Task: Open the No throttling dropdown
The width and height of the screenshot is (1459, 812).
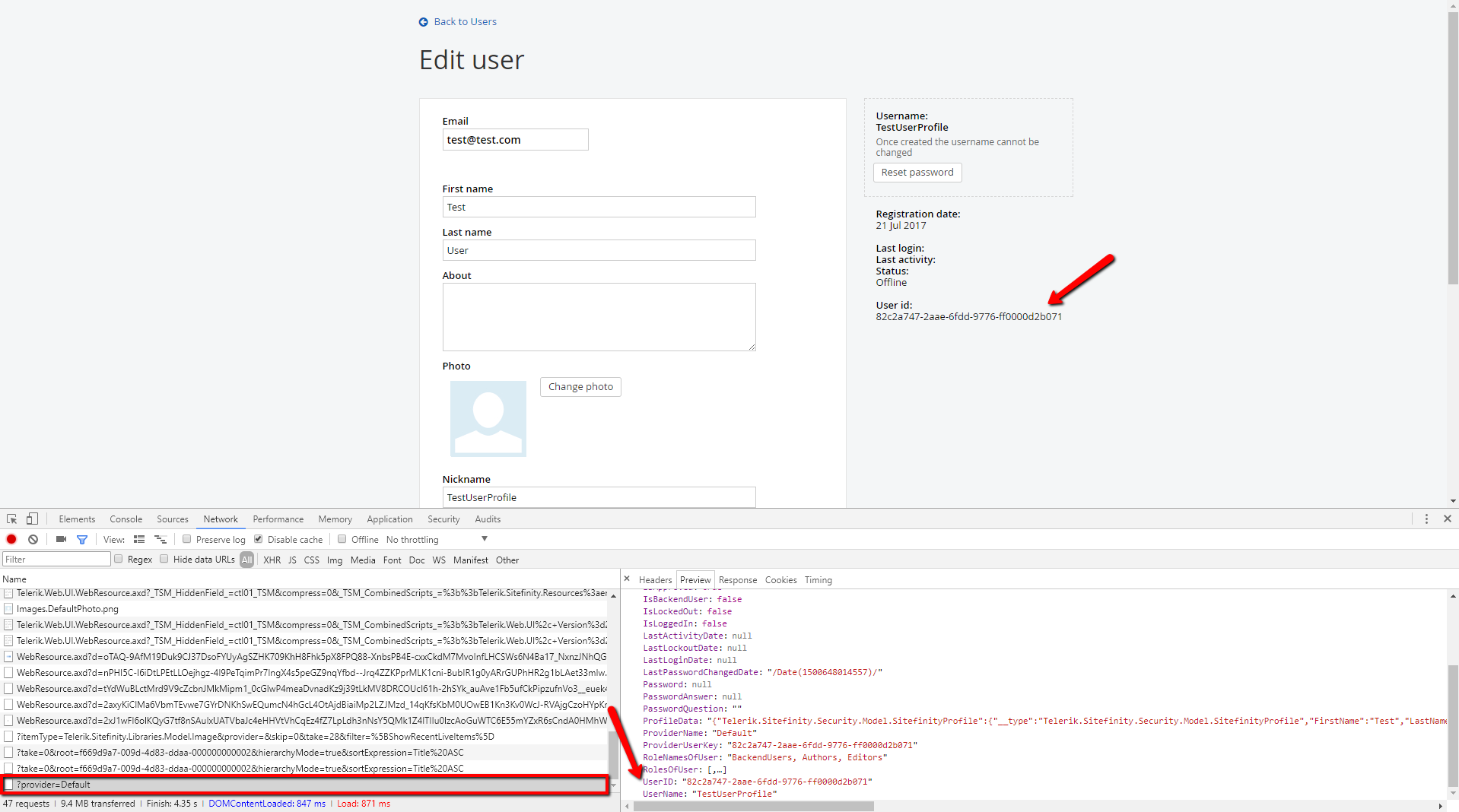Action: point(437,539)
